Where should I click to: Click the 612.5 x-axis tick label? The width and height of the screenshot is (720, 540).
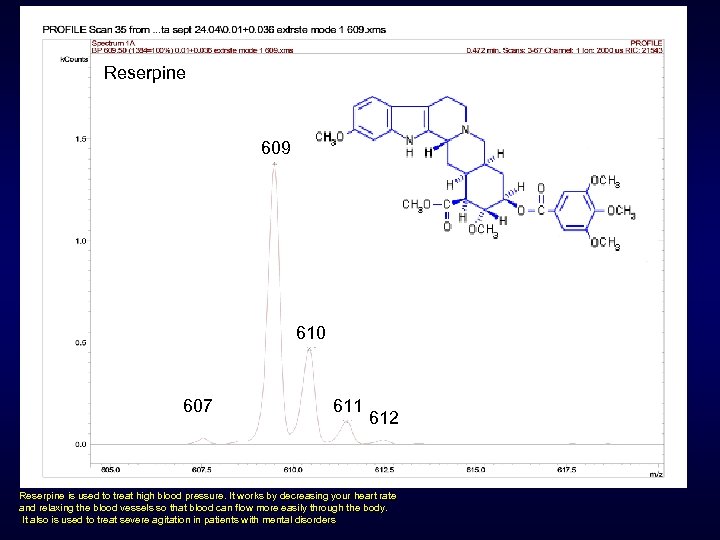pos(384,470)
